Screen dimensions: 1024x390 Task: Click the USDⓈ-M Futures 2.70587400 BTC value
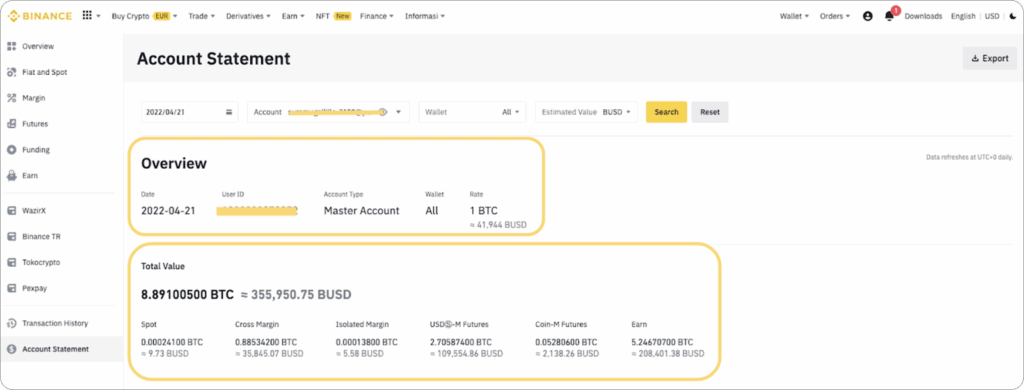click(x=461, y=342)
